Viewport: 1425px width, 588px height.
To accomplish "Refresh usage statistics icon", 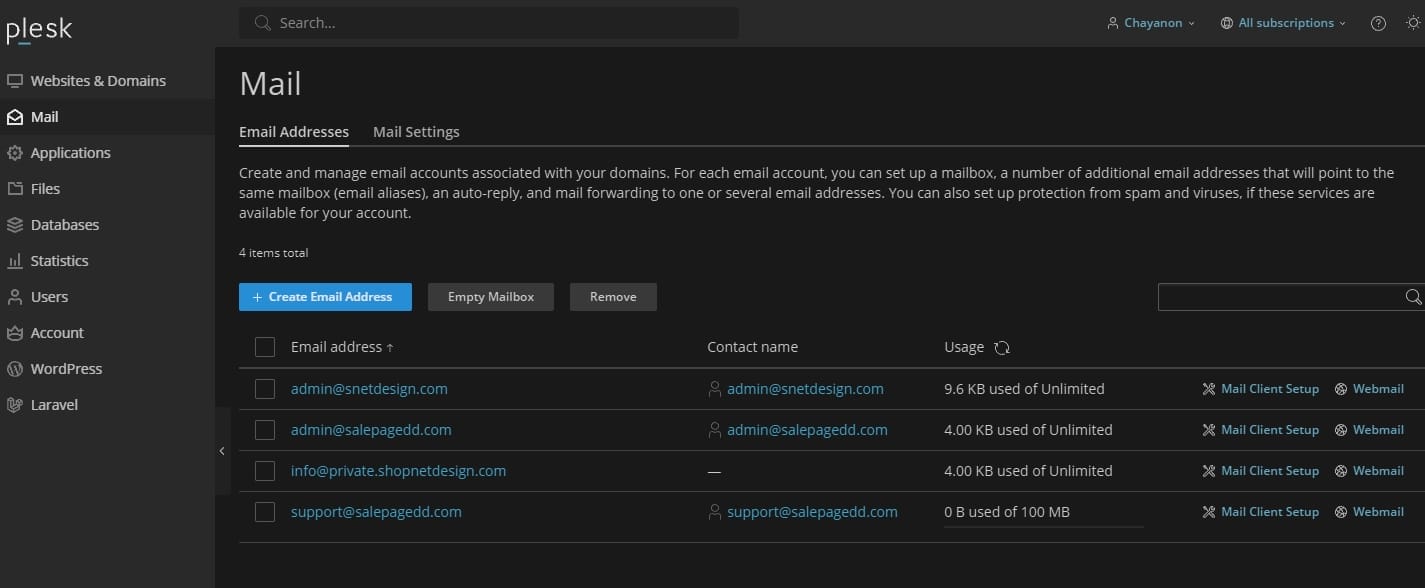I will [x=1002, y=347].
